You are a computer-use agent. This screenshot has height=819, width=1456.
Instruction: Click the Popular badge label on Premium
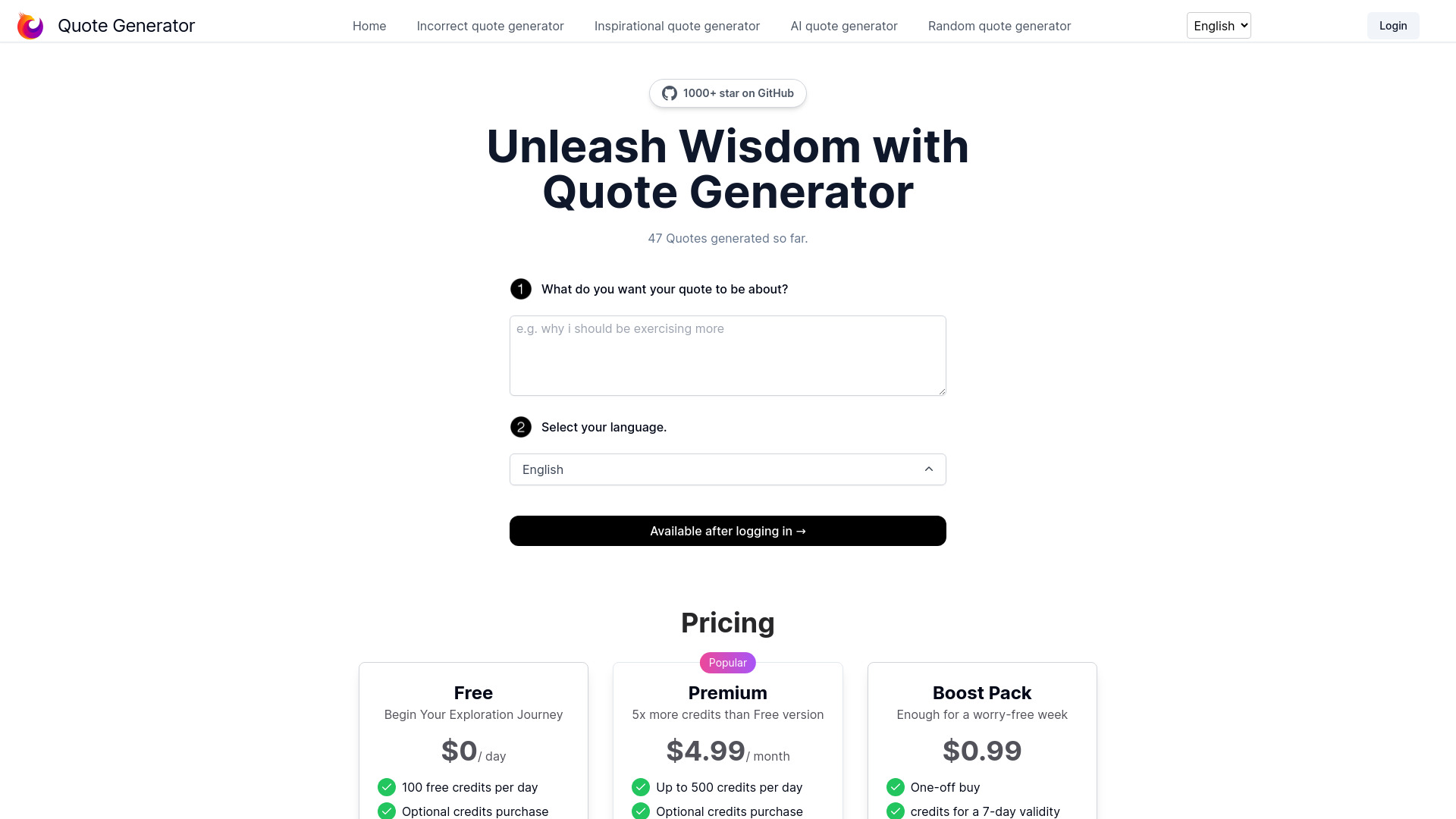(x=728, y=662)
